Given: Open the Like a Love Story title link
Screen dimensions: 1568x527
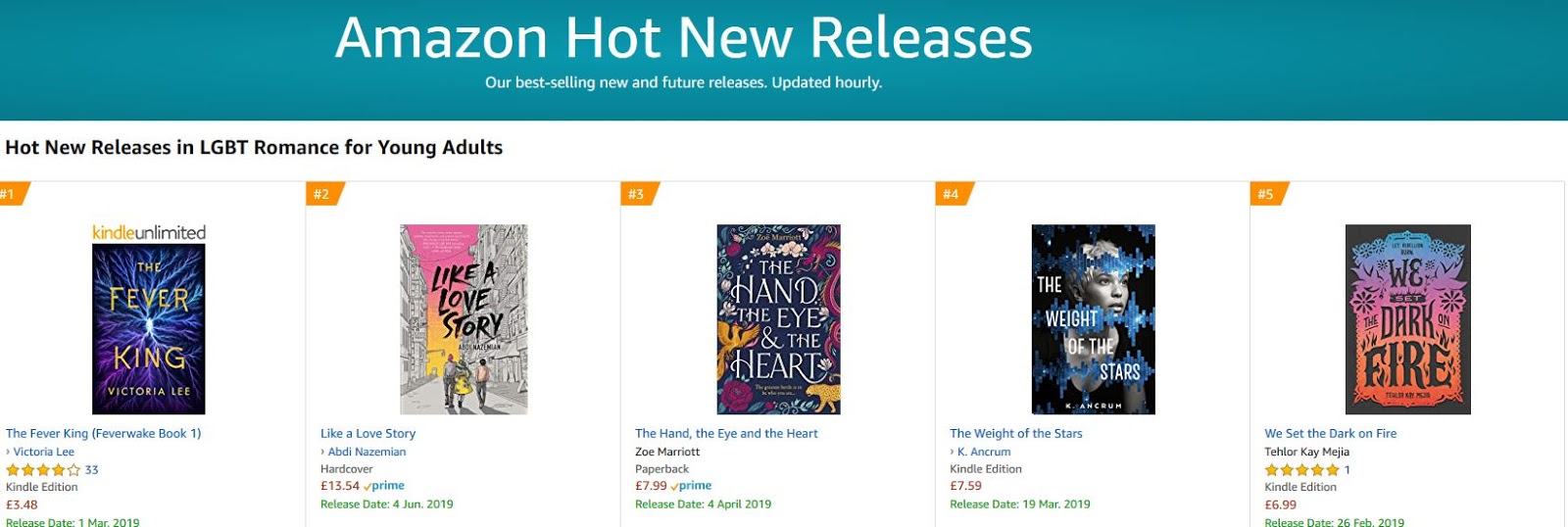Looking at the screenshot, I should coord(368,433).
